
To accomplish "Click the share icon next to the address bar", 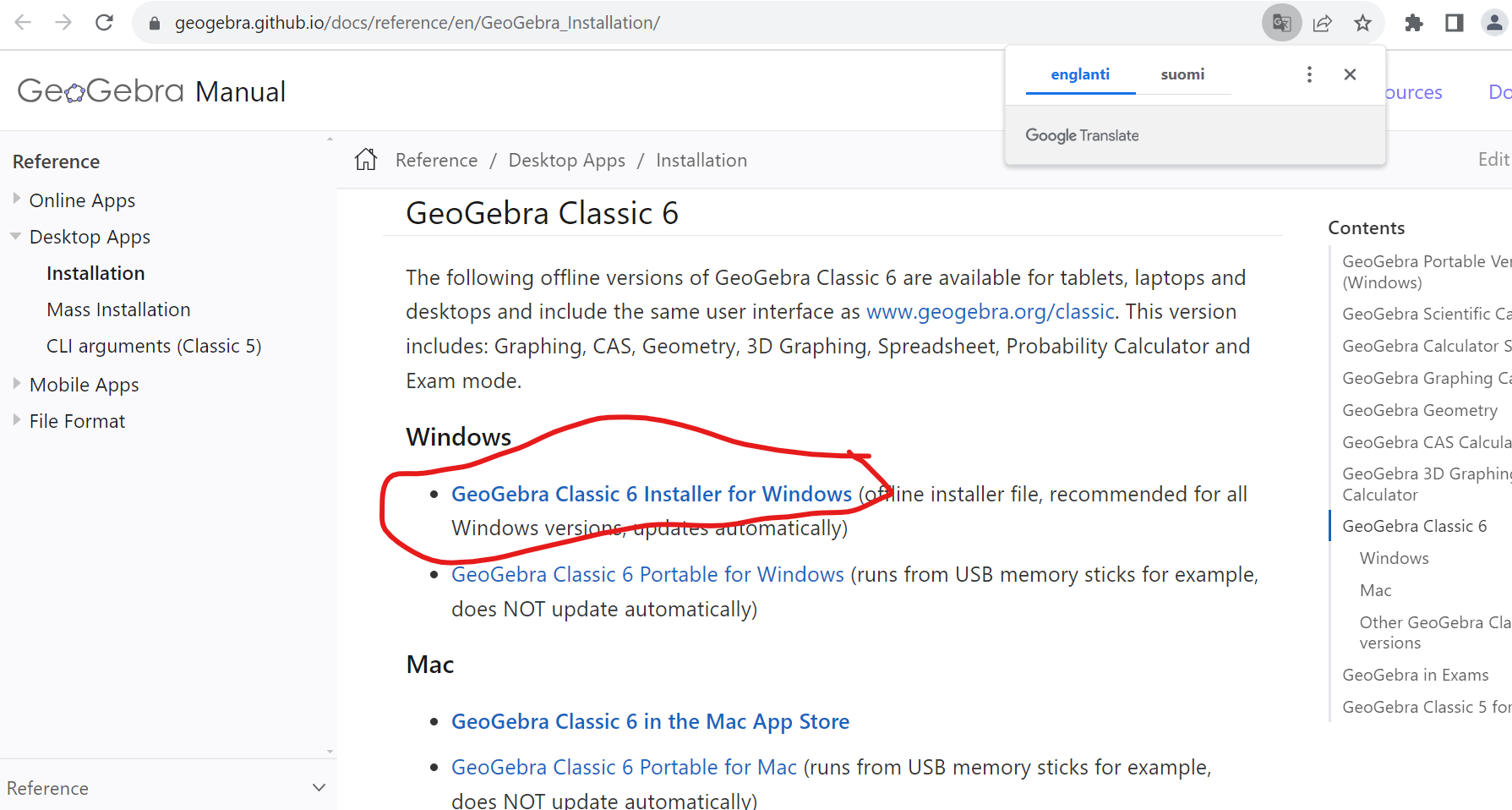I will click(x=1322, y=23).
